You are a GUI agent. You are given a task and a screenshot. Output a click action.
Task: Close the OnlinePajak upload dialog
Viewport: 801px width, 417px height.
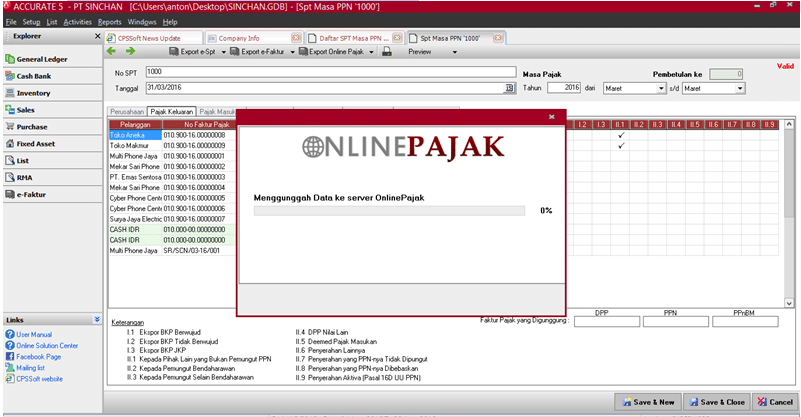coord(552,117)
